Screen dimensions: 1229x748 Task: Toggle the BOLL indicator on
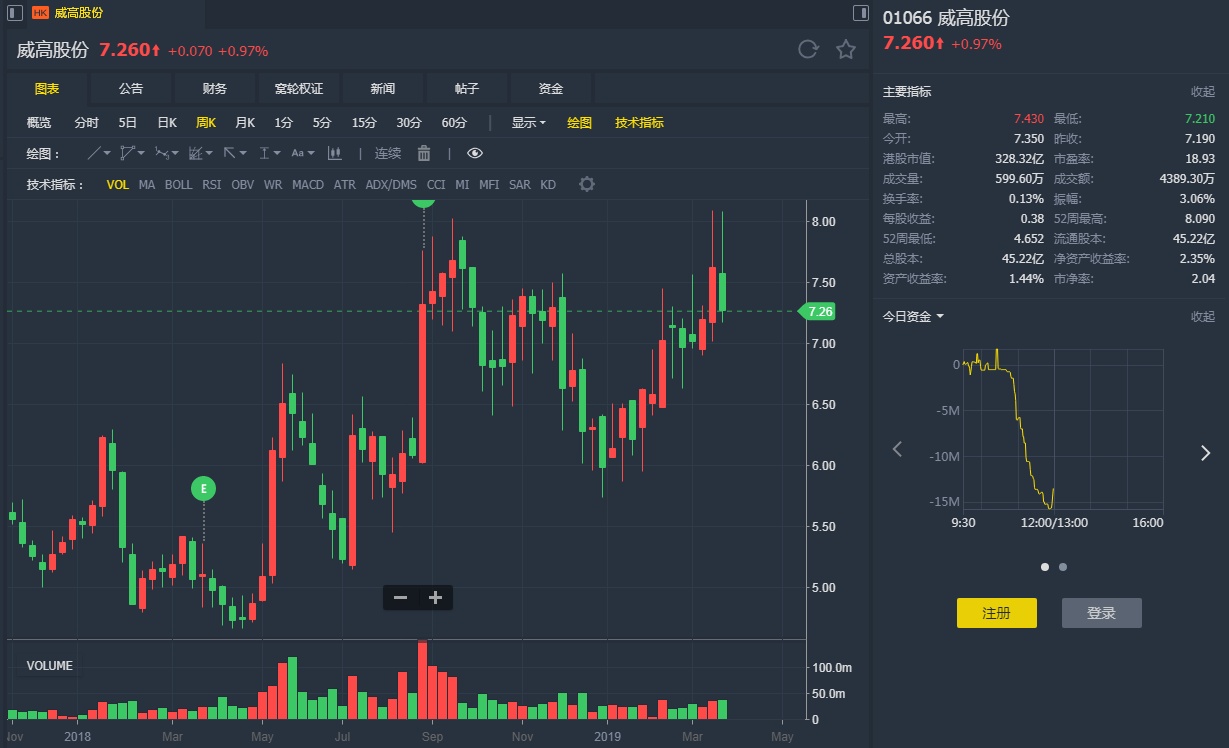(x=179, y=185)
